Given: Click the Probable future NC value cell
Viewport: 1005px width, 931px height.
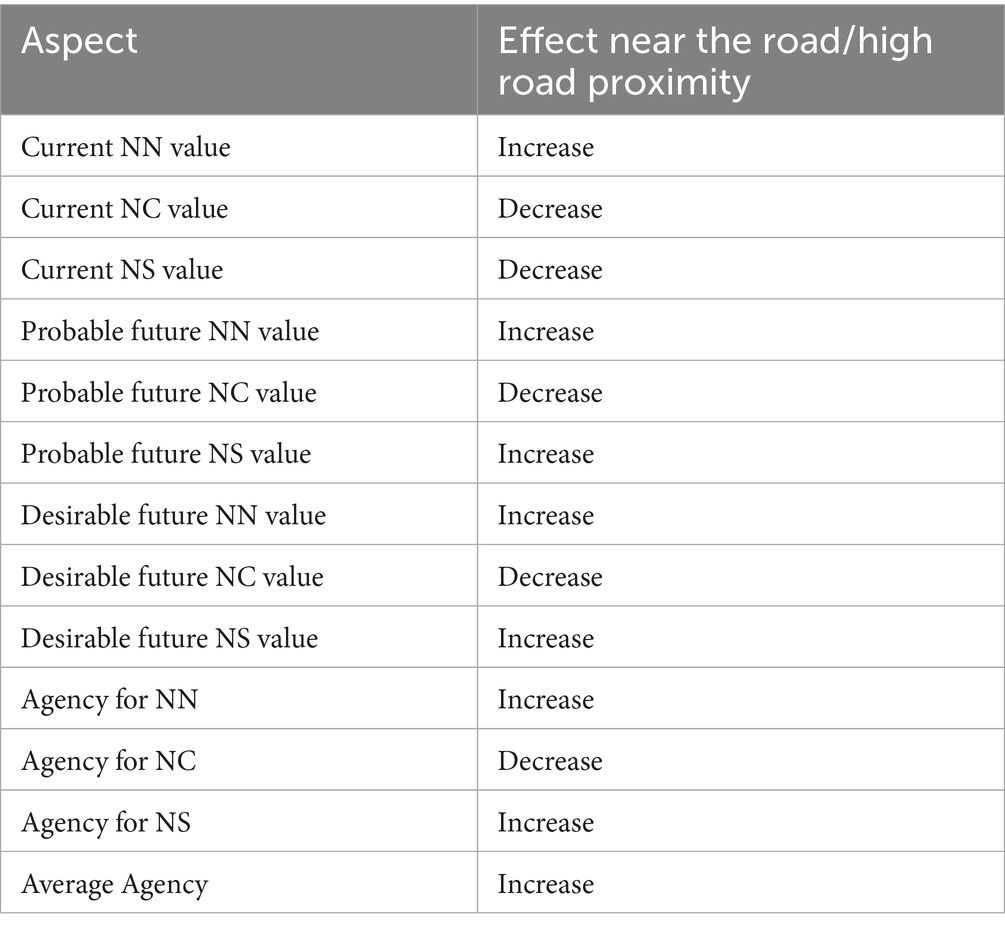Looking at the screenshot, I should click(169, 392).
